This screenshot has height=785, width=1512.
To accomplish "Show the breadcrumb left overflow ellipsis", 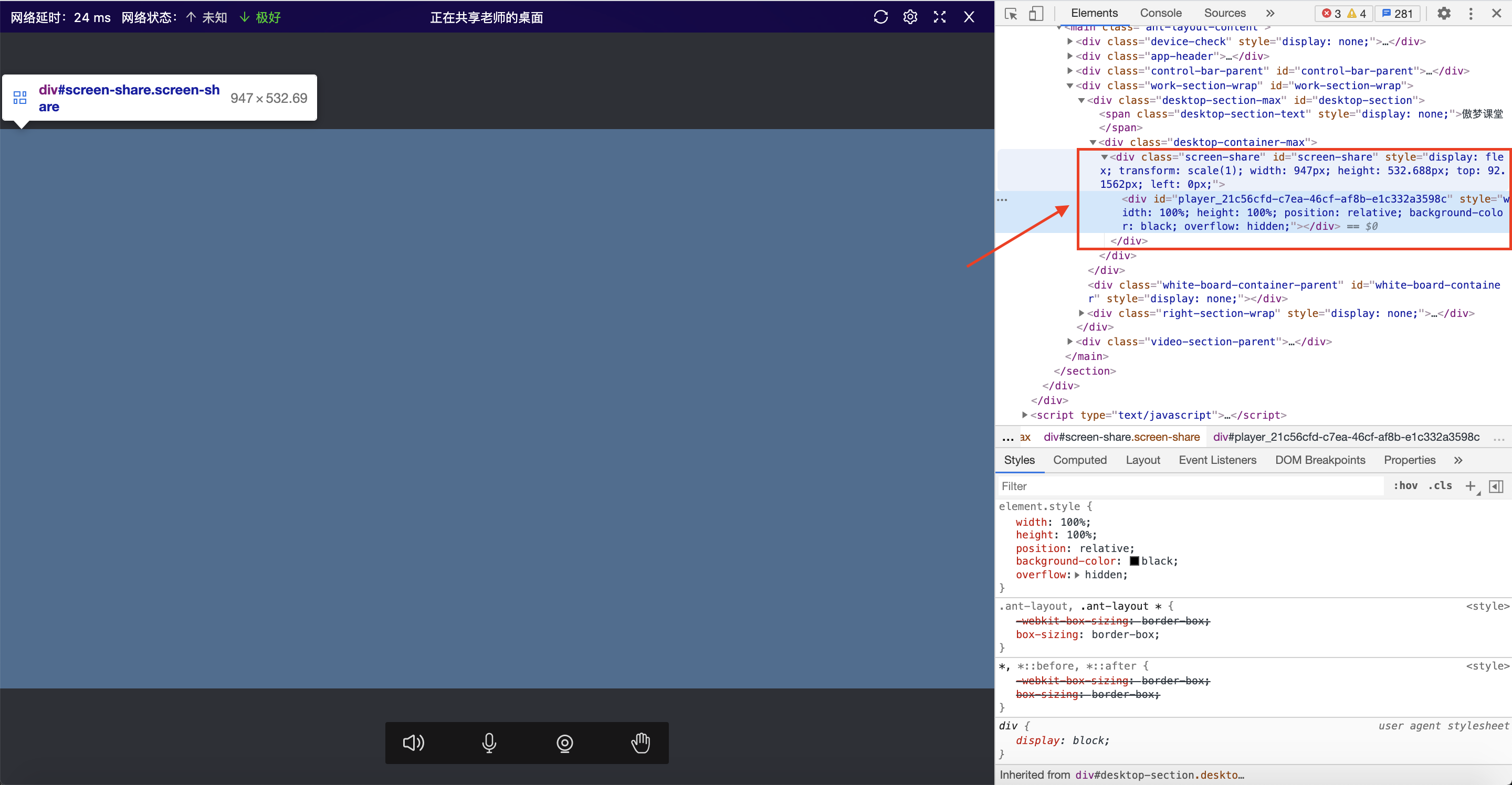I will 1007,438.
